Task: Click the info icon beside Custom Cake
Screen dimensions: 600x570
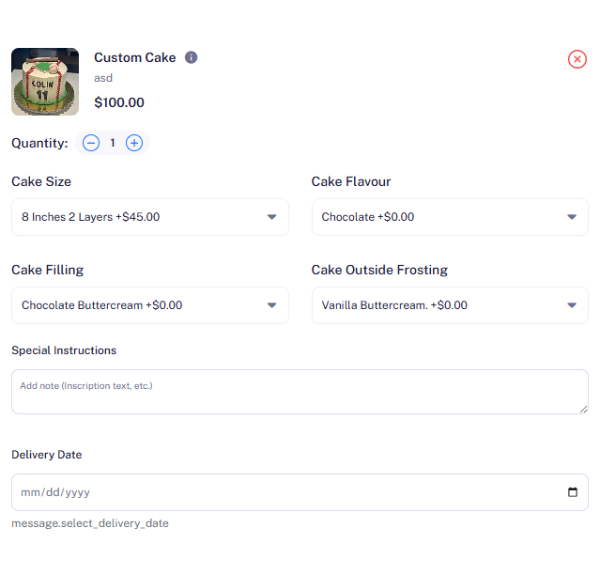Action: 191,58
